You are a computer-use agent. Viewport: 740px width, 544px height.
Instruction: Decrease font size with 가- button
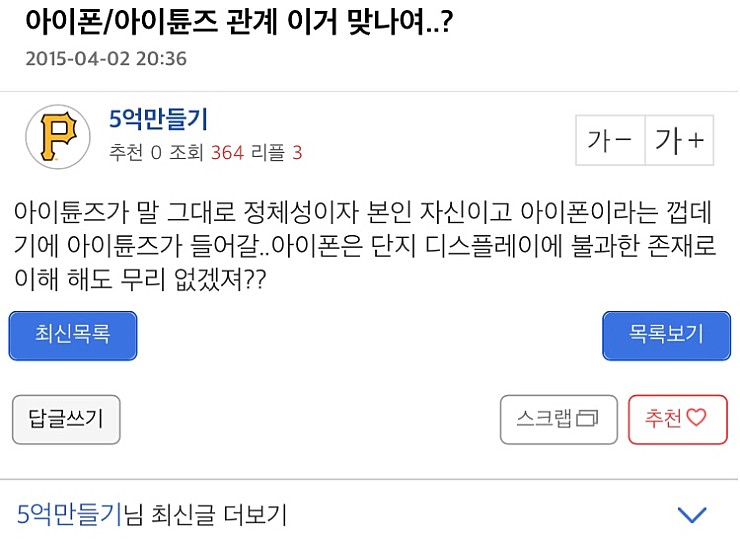coord(609,141)
